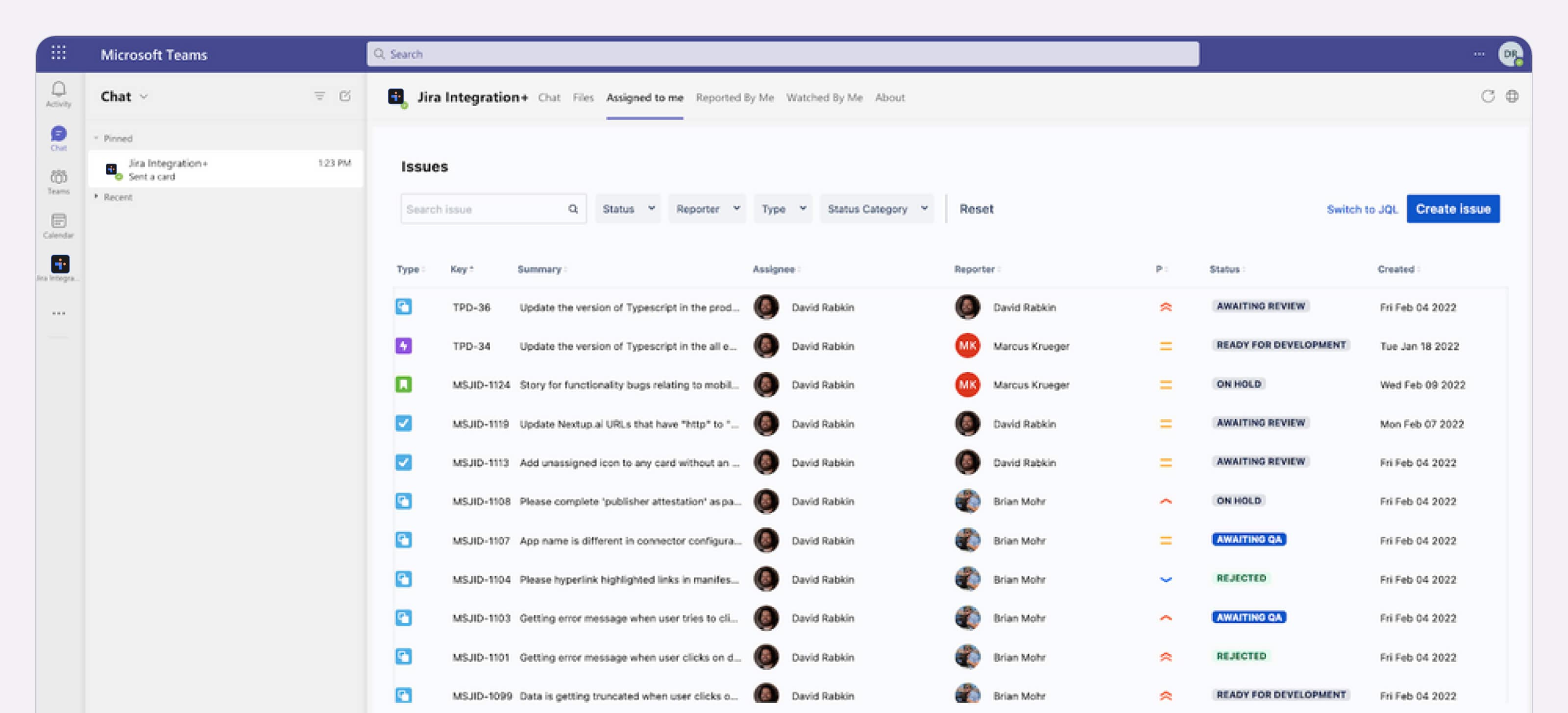Image resolution: width=1568 pixels, height=713 pixels.
Task: Start a new chat with compose icon
Action: (x=345, y=96)
